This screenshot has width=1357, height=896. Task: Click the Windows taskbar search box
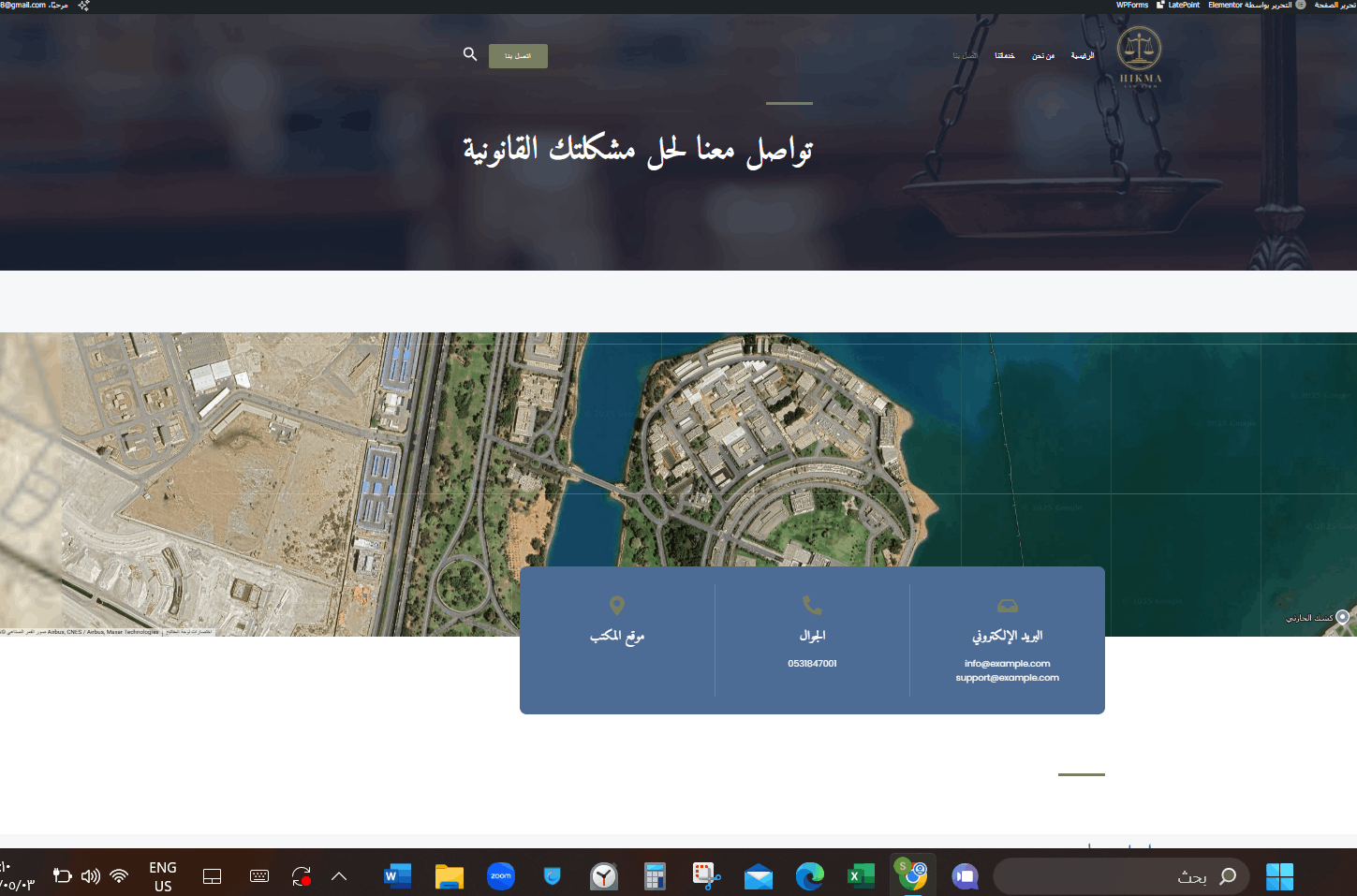1121,876
